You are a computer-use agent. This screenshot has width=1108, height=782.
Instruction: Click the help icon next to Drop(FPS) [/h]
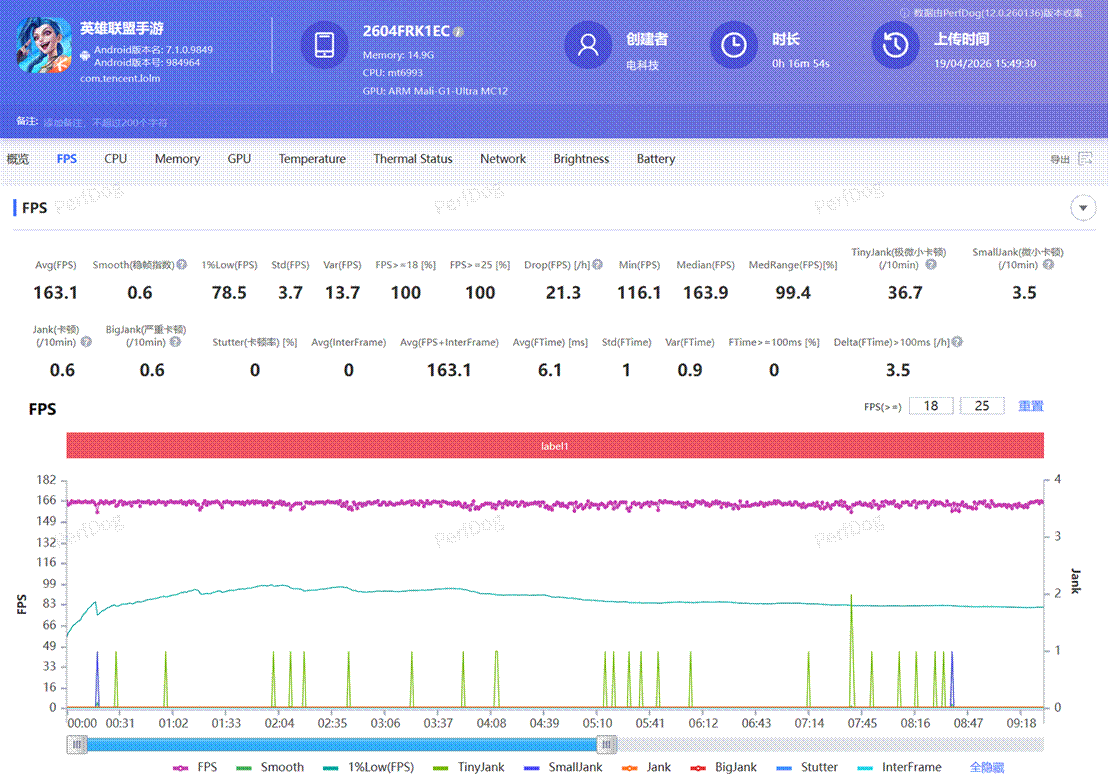click(x=597, y=265)
